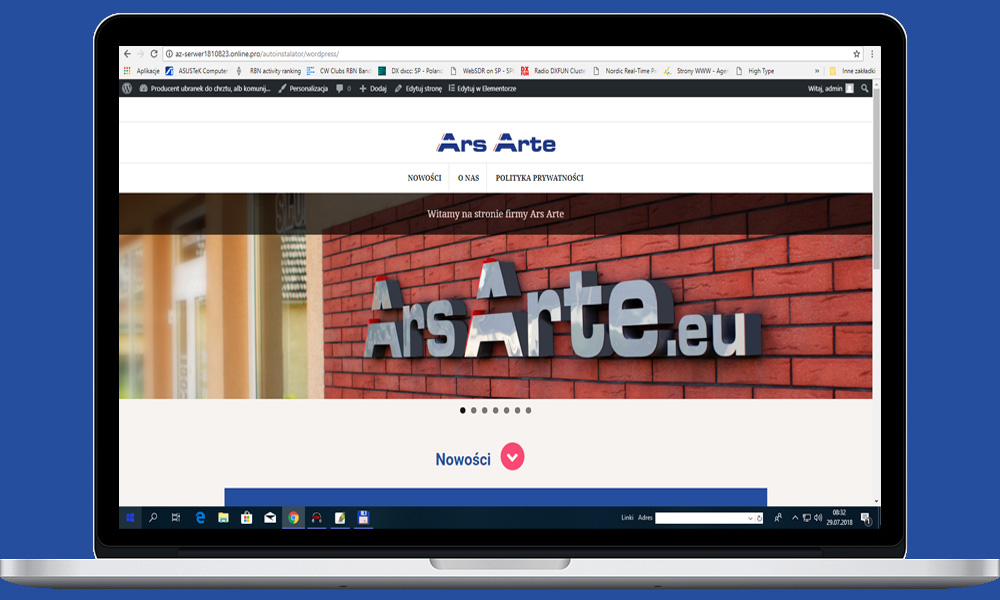
Task: Open the RBN activity ranking bookmark
Action: [x=268, y=71]
